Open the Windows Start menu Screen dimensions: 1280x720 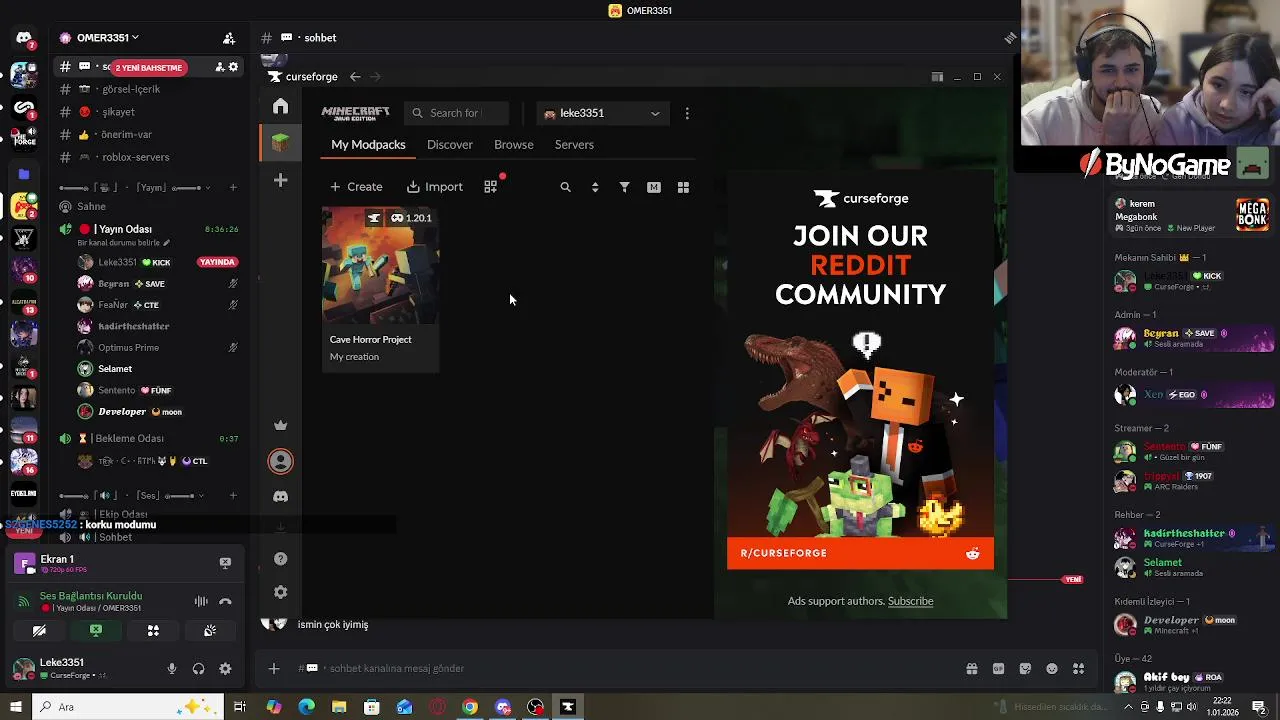point(15,707)
